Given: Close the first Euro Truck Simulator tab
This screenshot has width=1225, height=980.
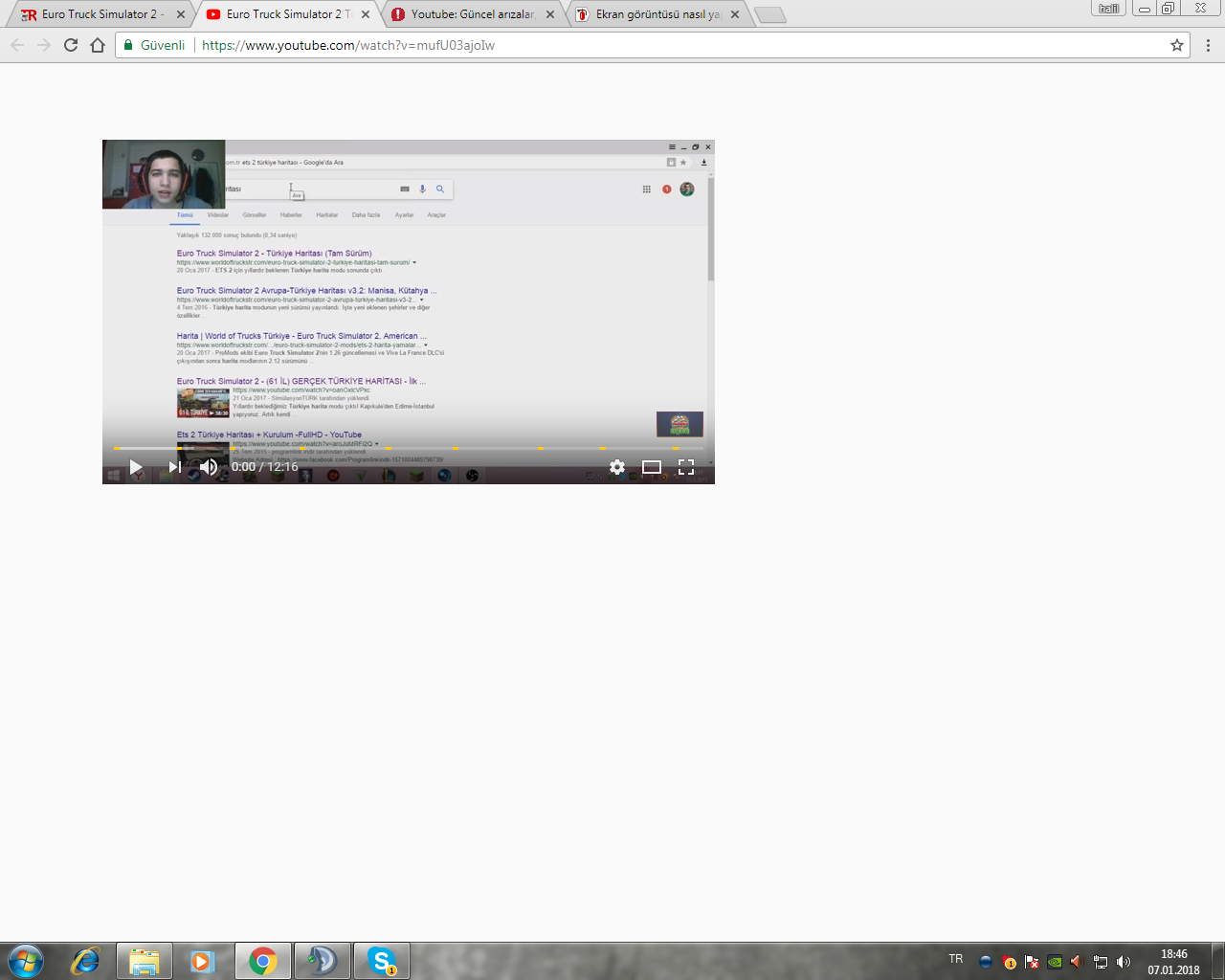Looking at the screenshot, I should tap(181, 14).
